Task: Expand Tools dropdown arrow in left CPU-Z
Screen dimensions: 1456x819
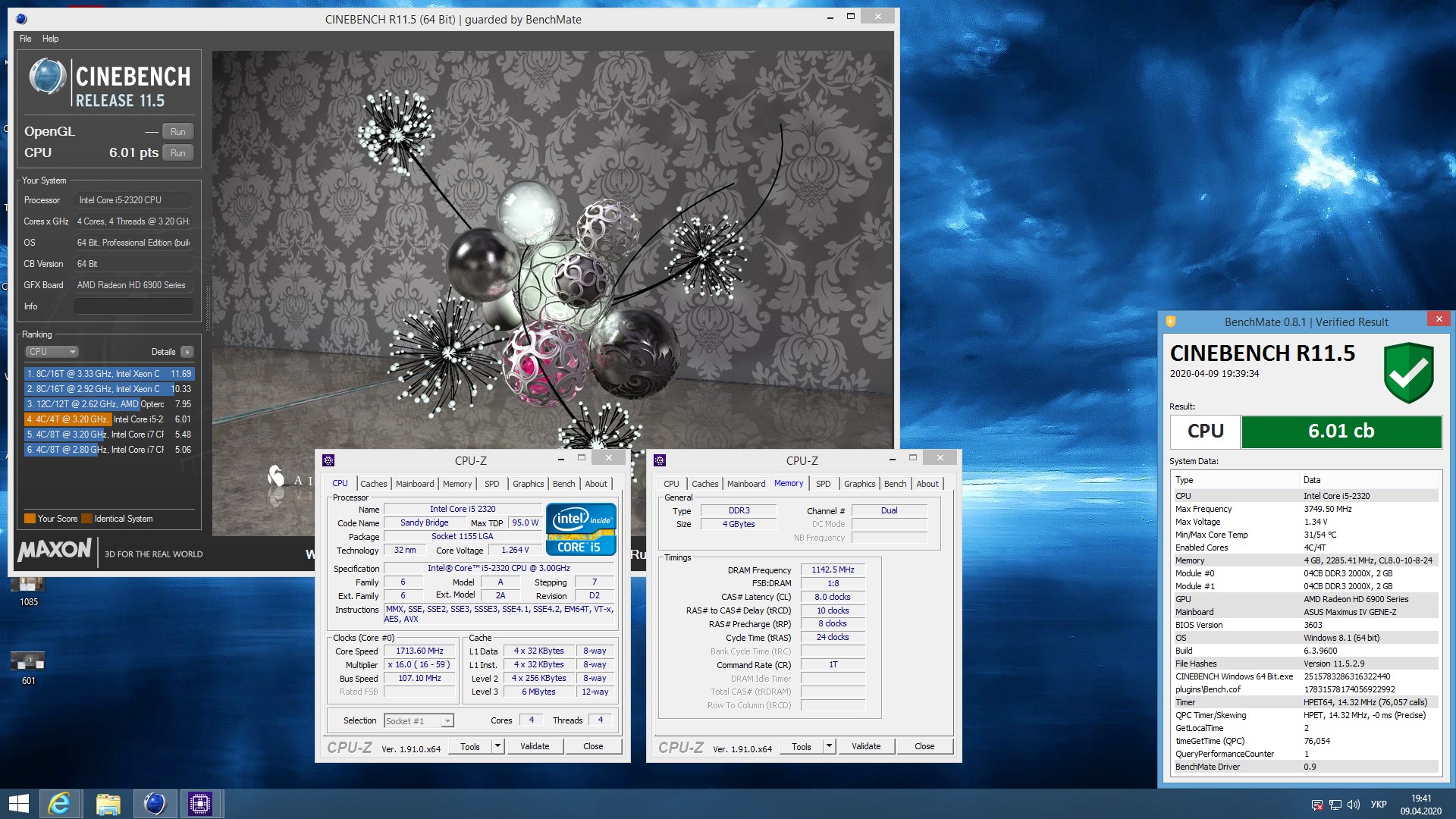Action: point(498,747)
